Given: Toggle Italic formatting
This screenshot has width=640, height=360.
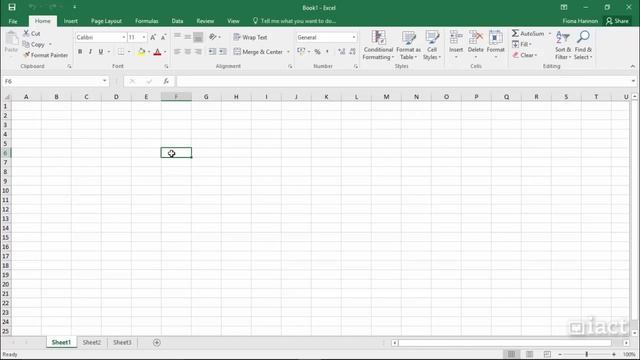Looking at the screenshot, I should (x=90, y=52).
